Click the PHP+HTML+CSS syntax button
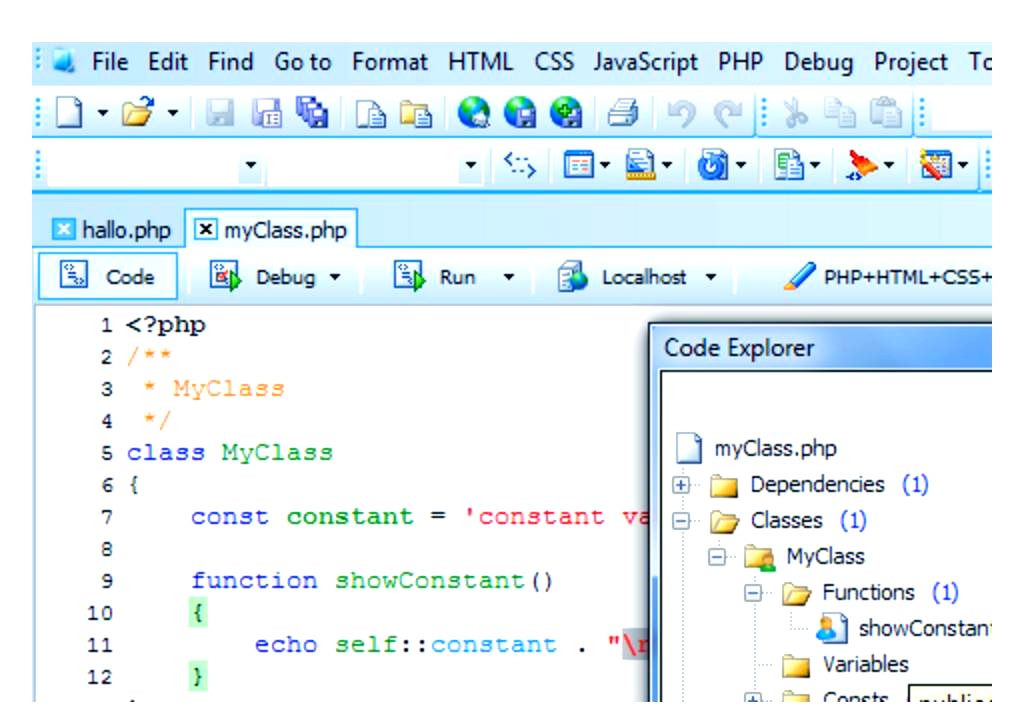 tap(887, 278)
